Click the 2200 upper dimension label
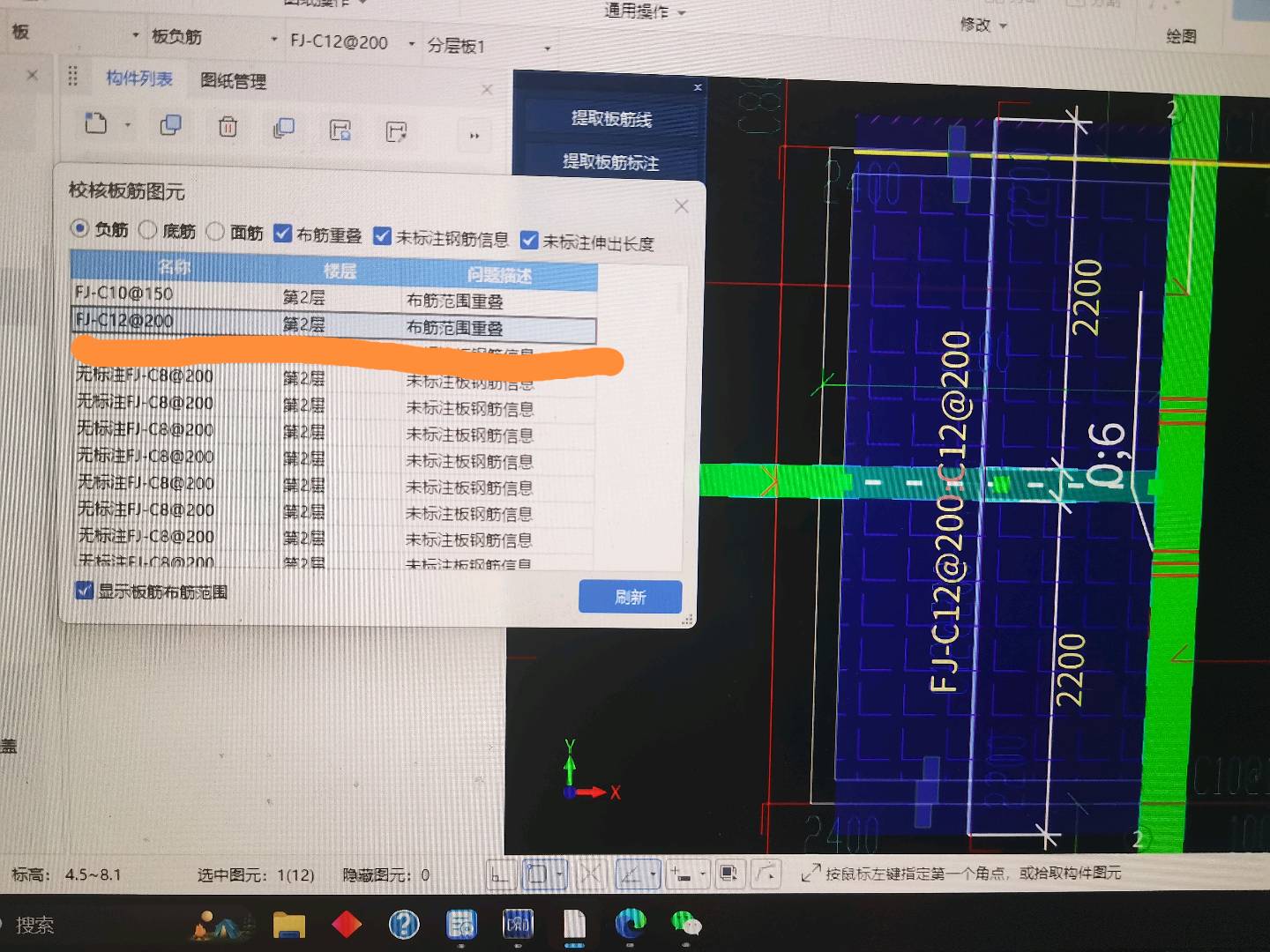This screenshot has width=1270, height=952. [x=1087, y=297]
